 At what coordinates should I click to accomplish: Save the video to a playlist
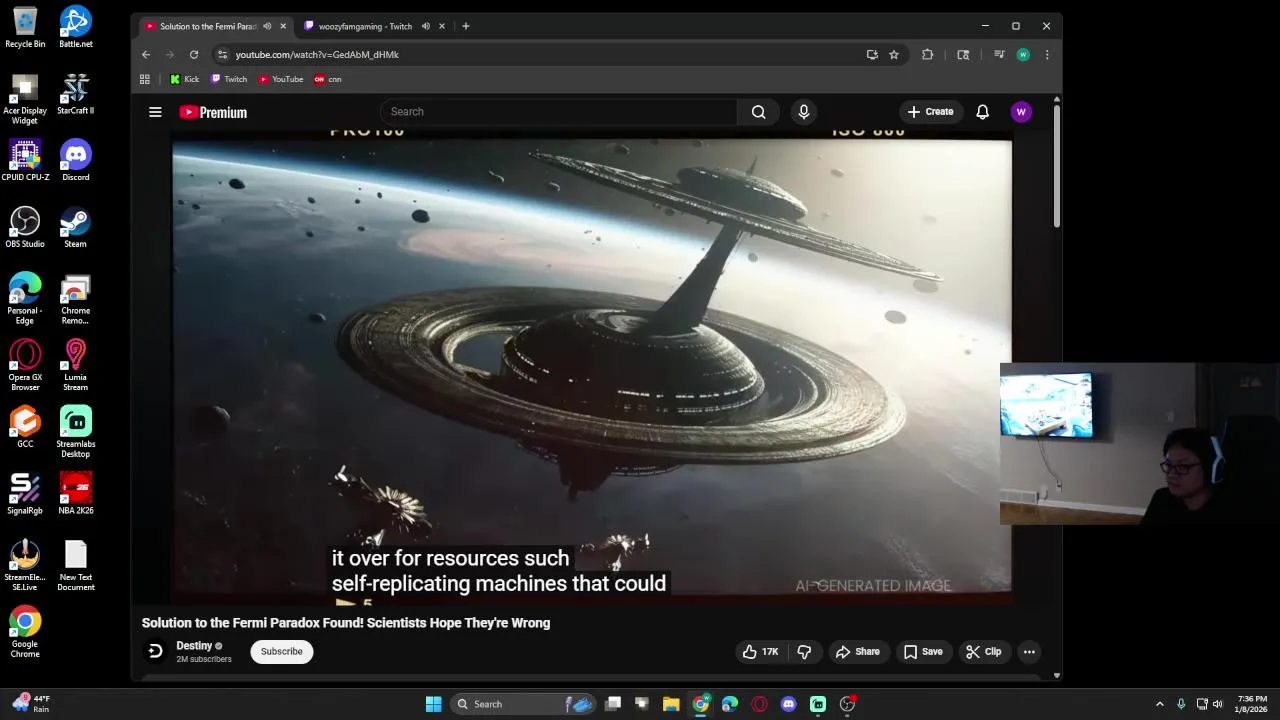coord(923,652)
